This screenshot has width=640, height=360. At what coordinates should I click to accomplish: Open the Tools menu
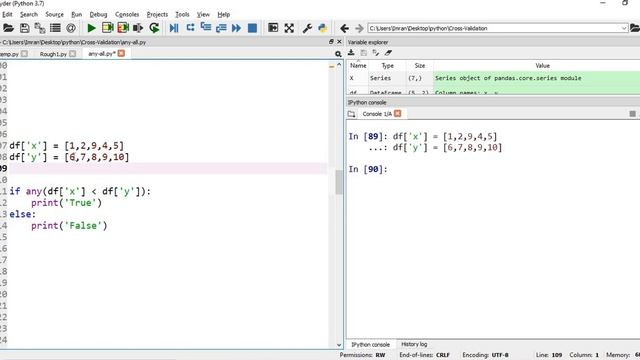(182, 14)
